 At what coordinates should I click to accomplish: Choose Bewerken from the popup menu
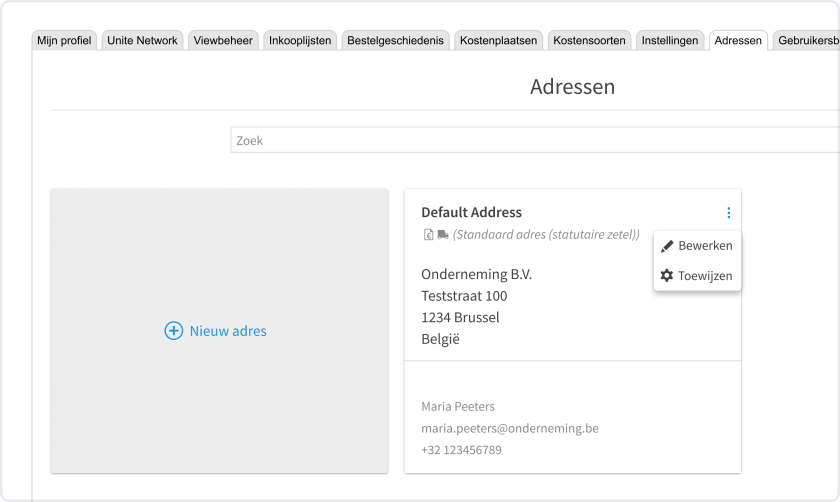(x=697, y=245)
